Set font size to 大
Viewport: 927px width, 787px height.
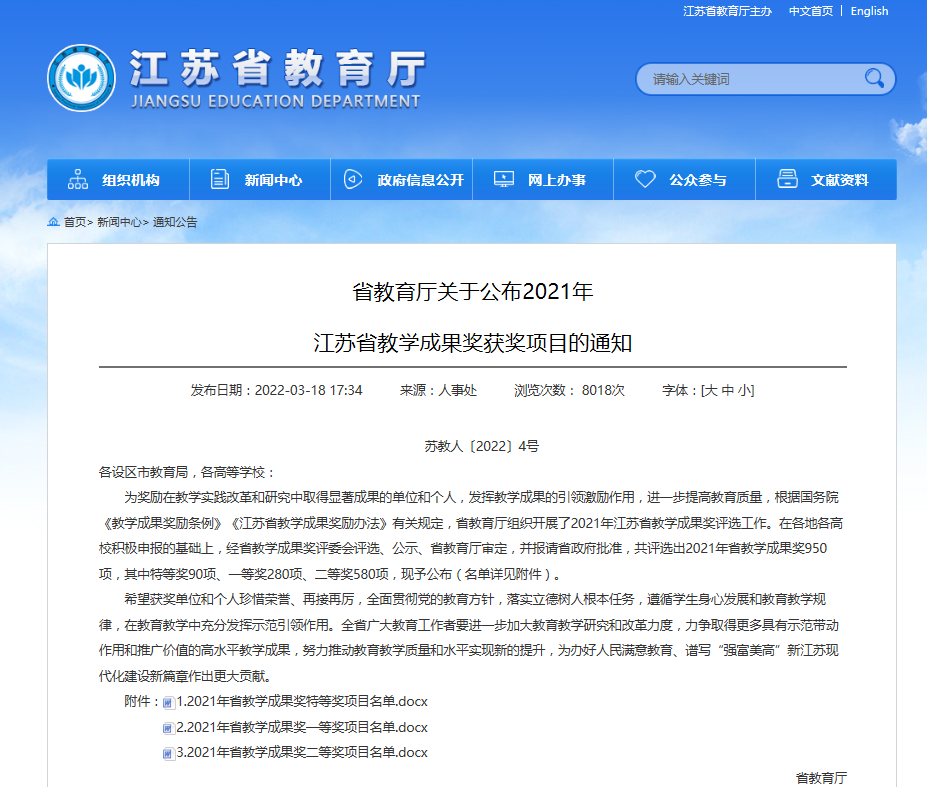click(x=712, y=390)
